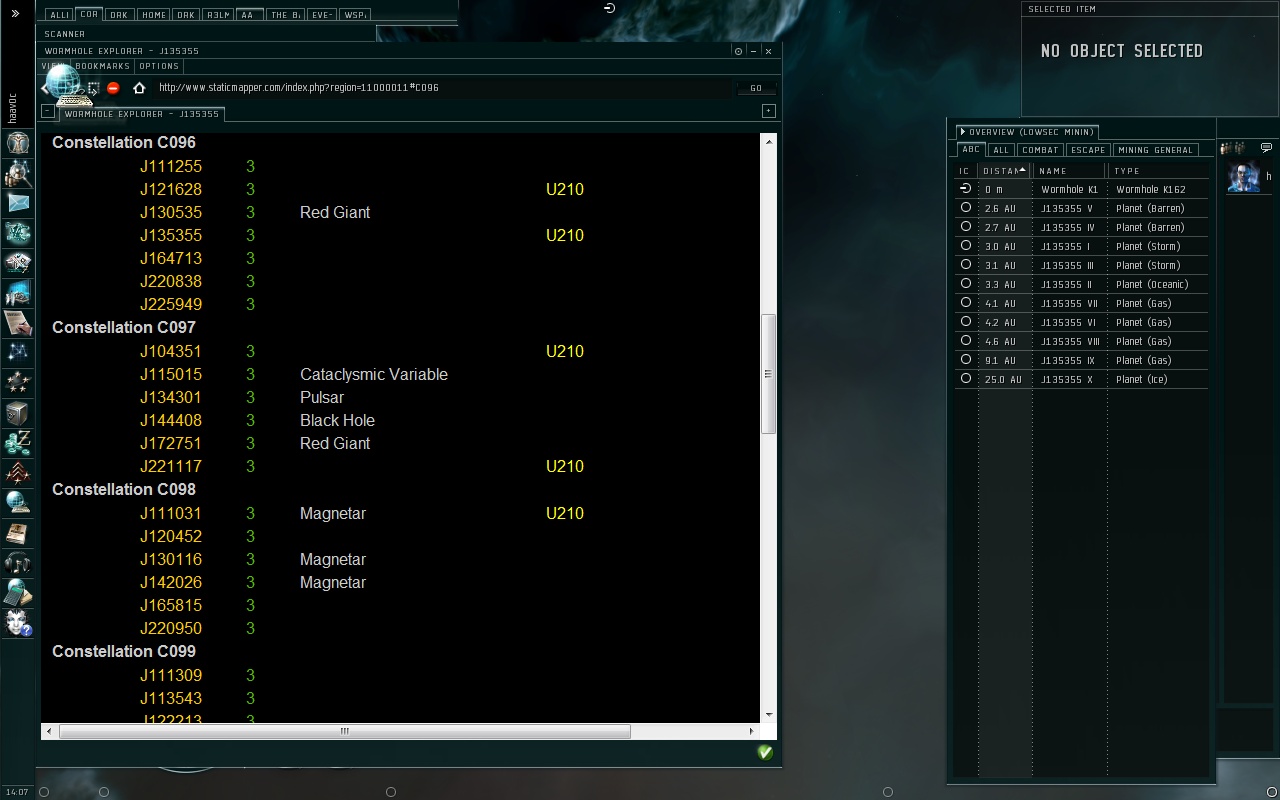The width and height of the screenshot is (1280, 800).
Task: Click the jukebox headphones icon
Action: (18, 563)
